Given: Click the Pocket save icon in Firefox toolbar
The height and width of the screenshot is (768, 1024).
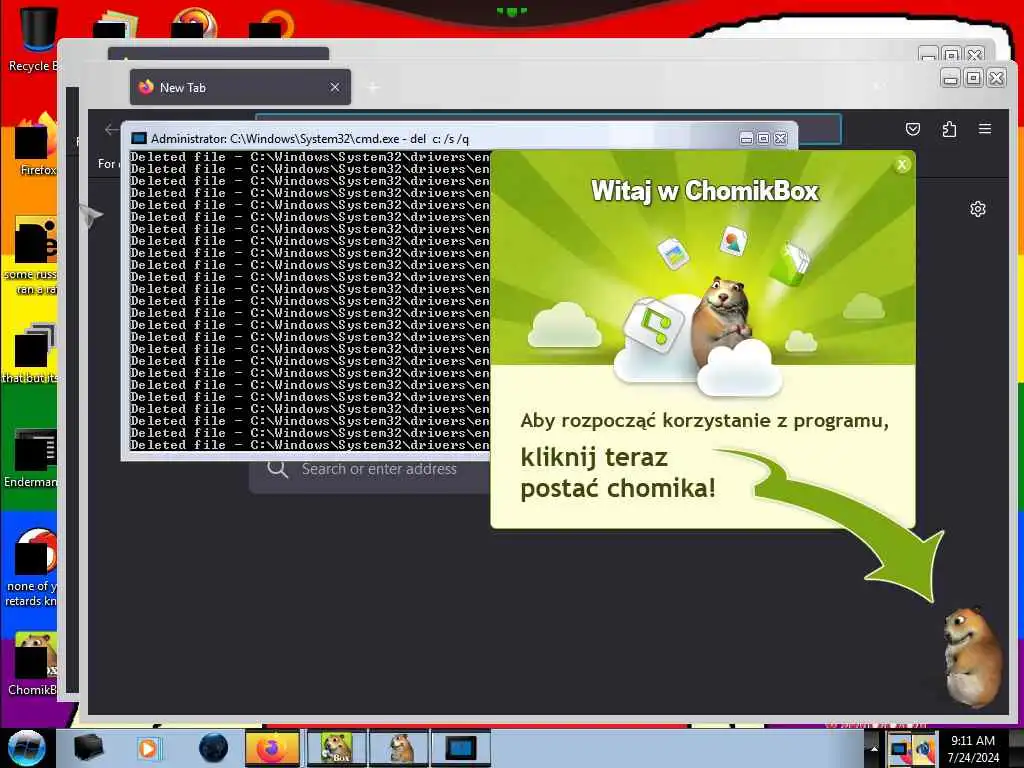Looking at the screenshot, I should click(x=913, y=129).
